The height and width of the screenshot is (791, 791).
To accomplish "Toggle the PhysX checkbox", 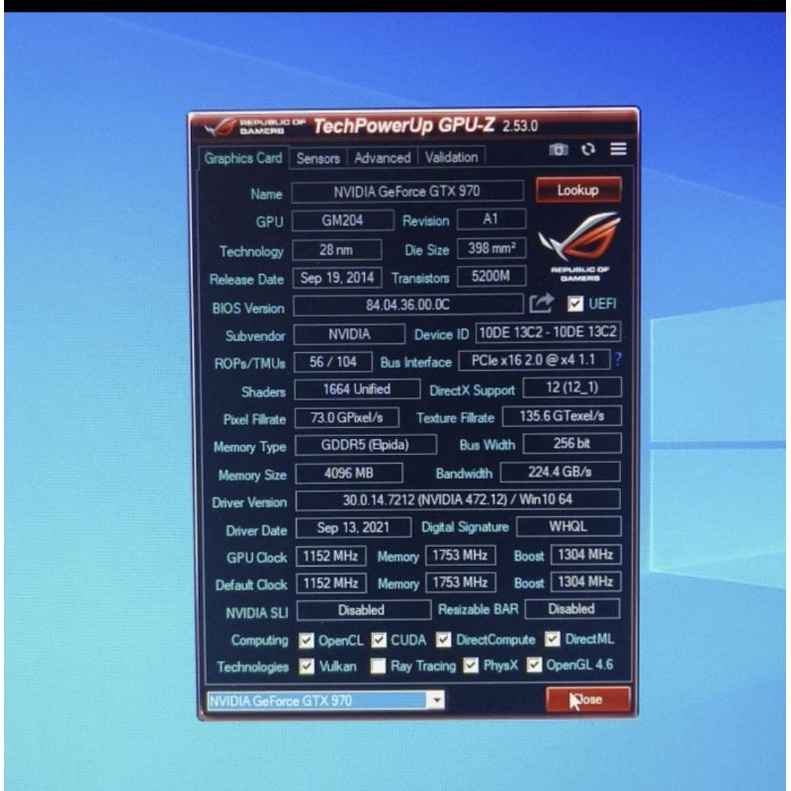I will (x=471, y=665).
